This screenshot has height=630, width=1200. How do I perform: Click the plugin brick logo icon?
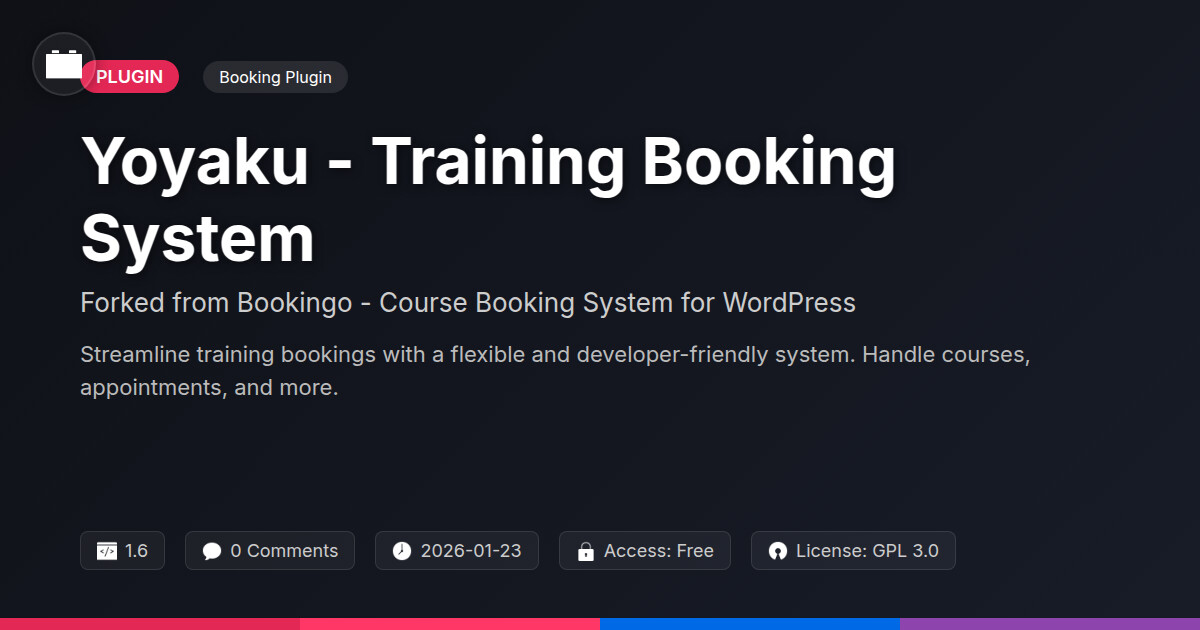click(64, 64)
